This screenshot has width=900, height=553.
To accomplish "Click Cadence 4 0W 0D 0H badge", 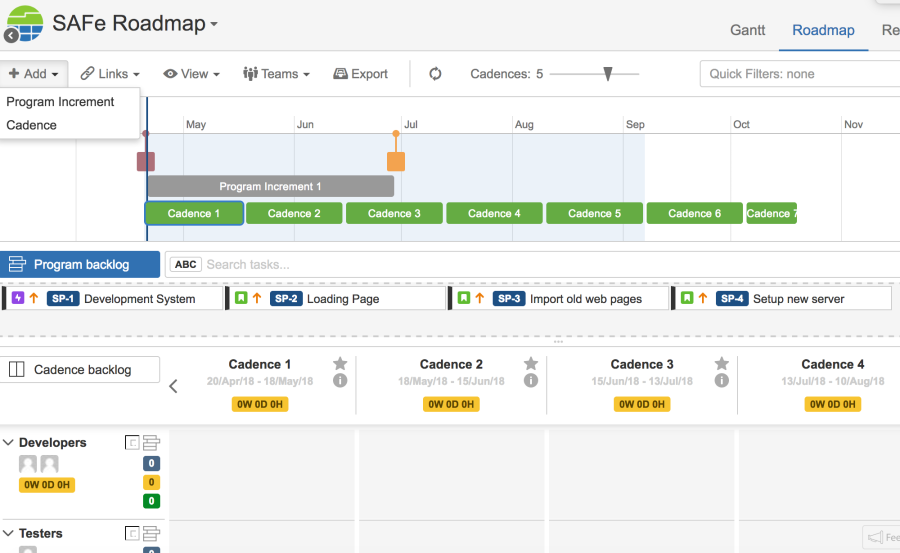I will 833,404.
